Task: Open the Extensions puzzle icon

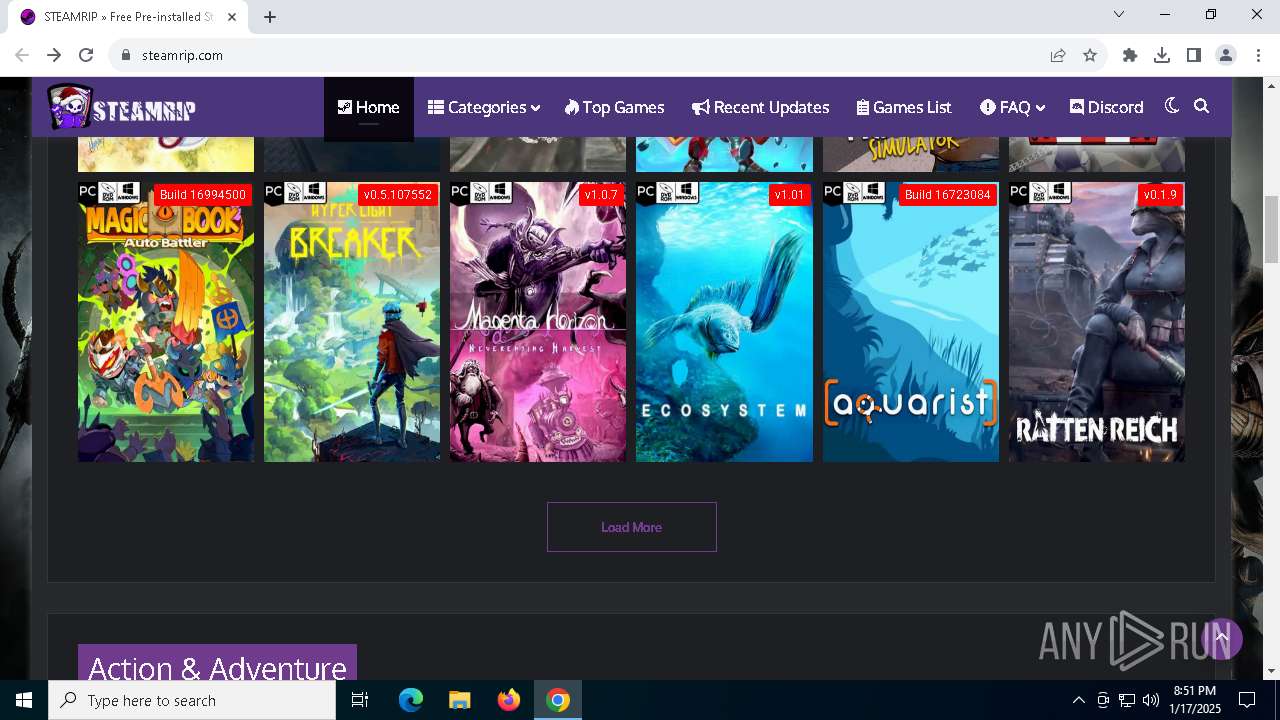Action: point(1130,55)
